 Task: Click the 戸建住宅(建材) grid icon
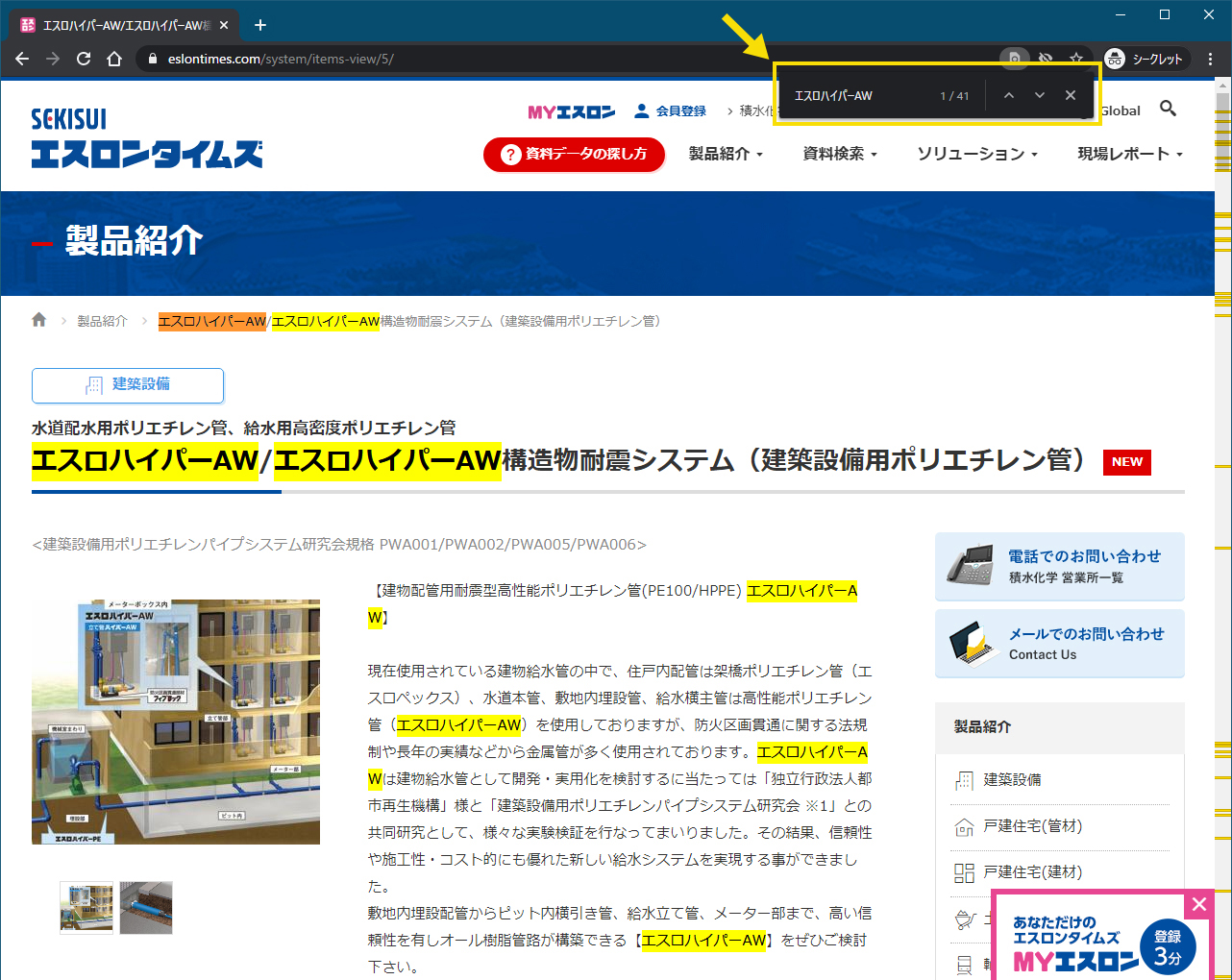964,872
